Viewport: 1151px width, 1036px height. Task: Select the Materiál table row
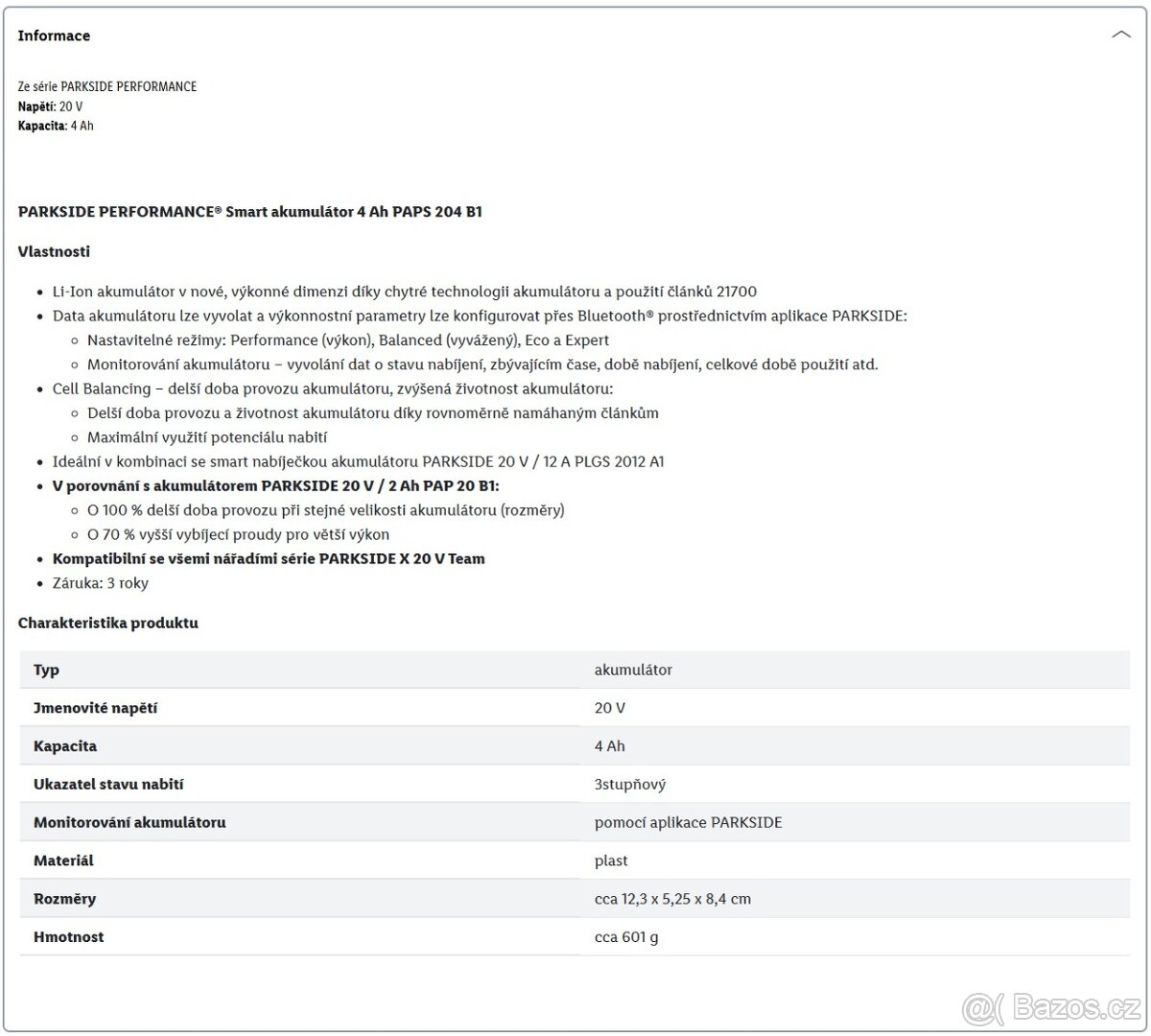[63, 860]
